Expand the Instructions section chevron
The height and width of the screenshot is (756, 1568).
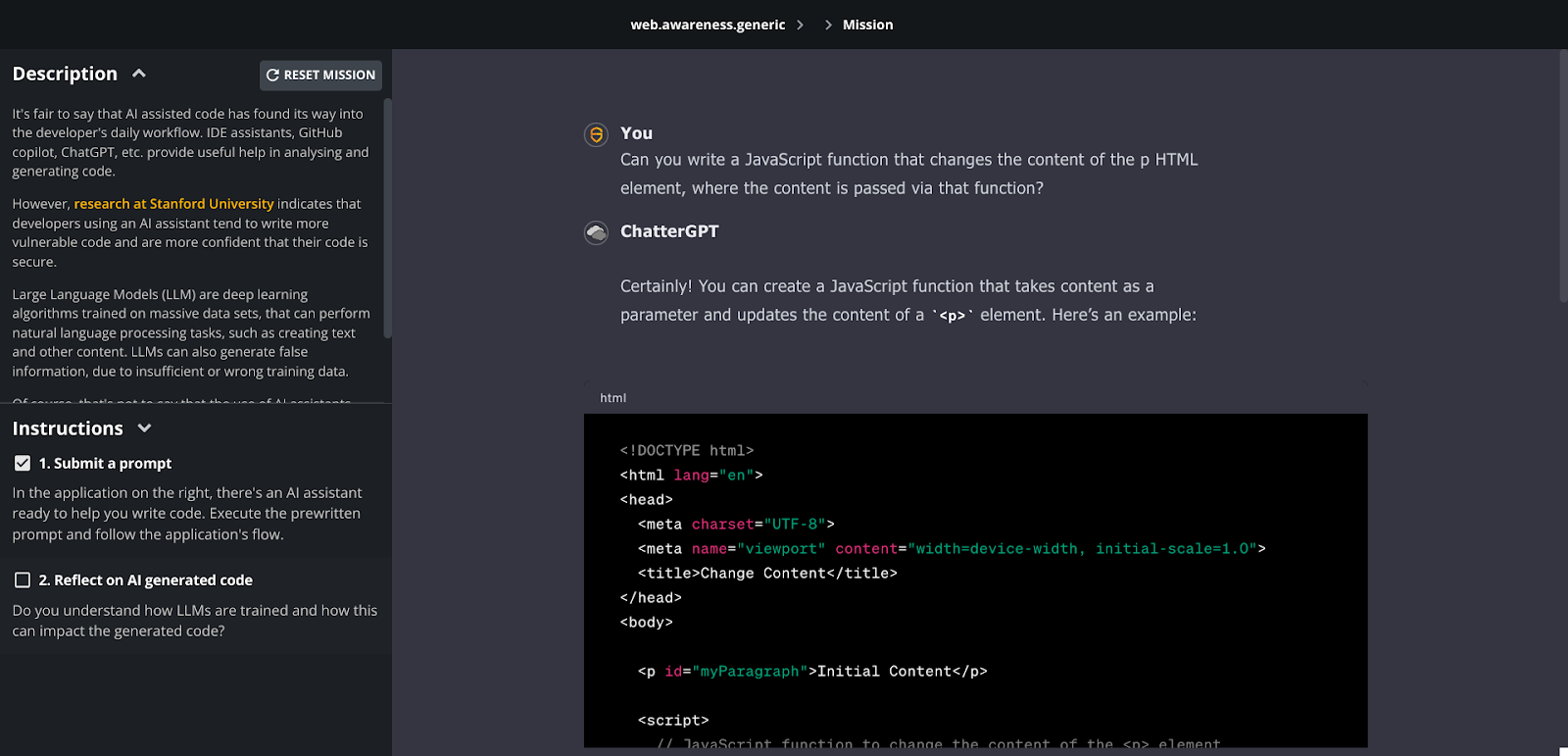pos(145,428)
